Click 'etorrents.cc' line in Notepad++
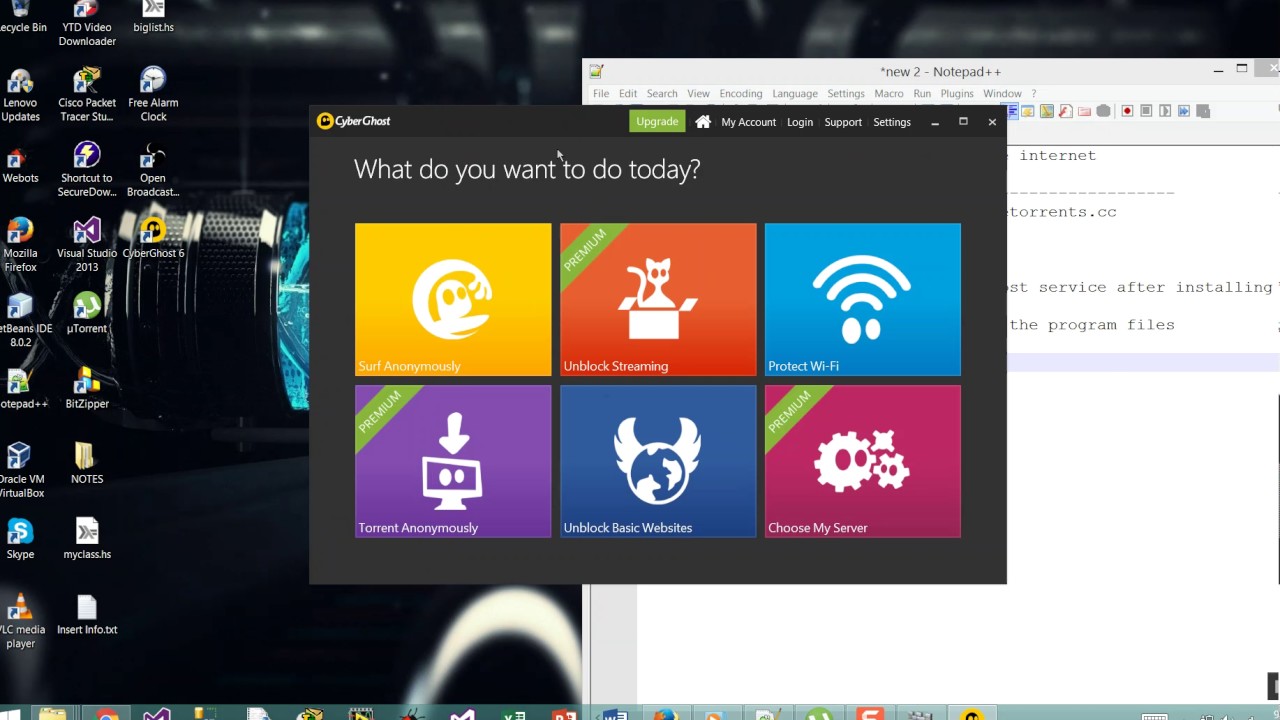 [x=1062, y=212]
